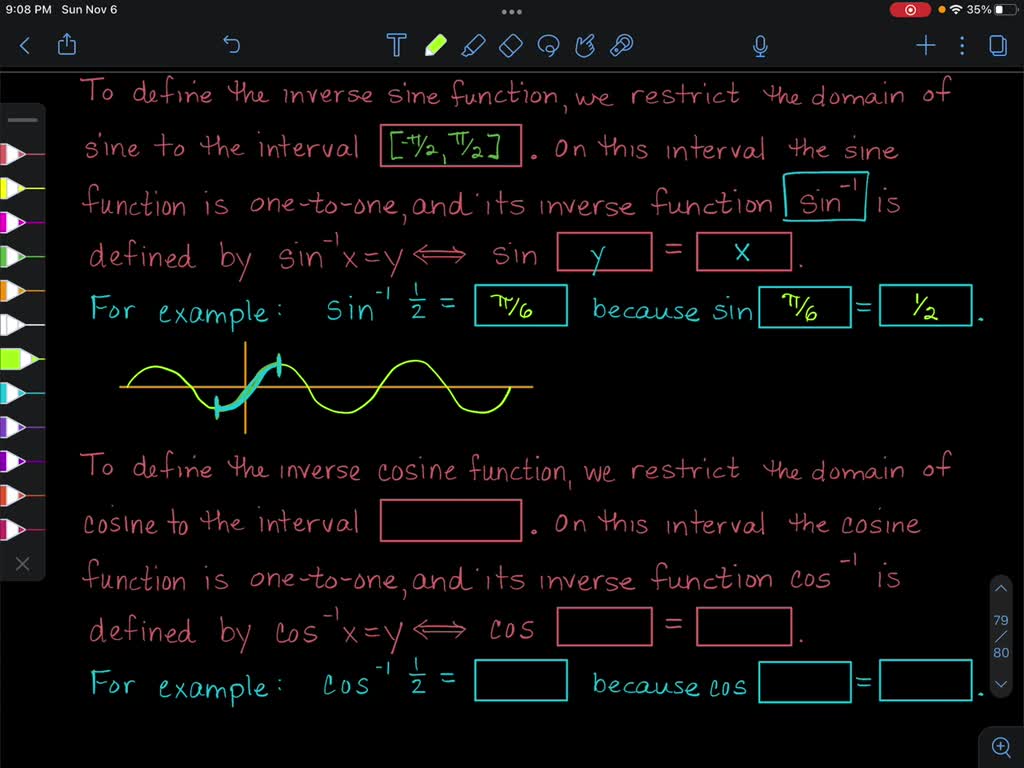This screenshot has height=768, width=1024.
Task: Close the favorites pen sidebar
Action: point(23,563)
